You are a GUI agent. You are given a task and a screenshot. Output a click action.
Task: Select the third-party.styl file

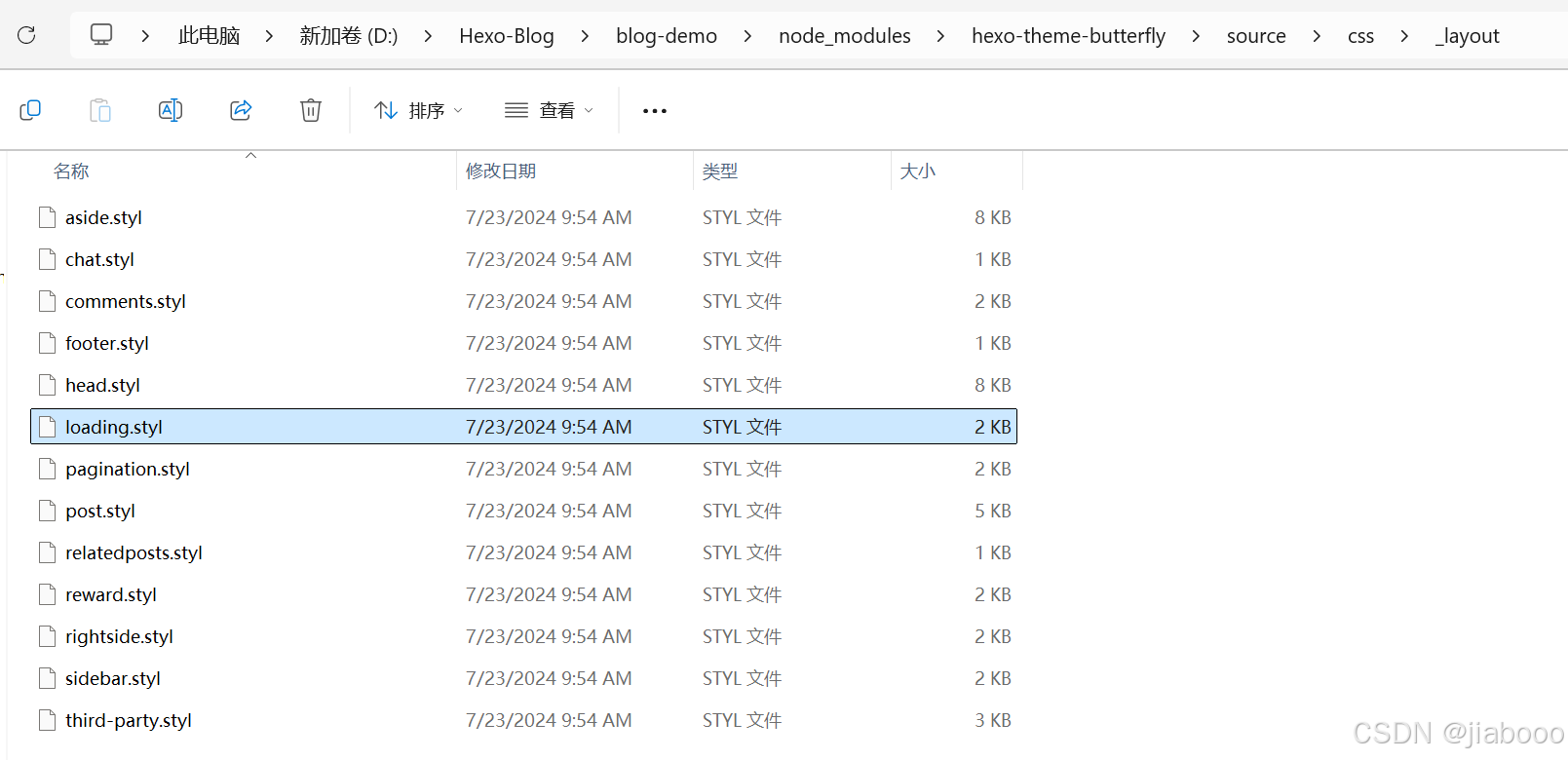tap(524, 720)
